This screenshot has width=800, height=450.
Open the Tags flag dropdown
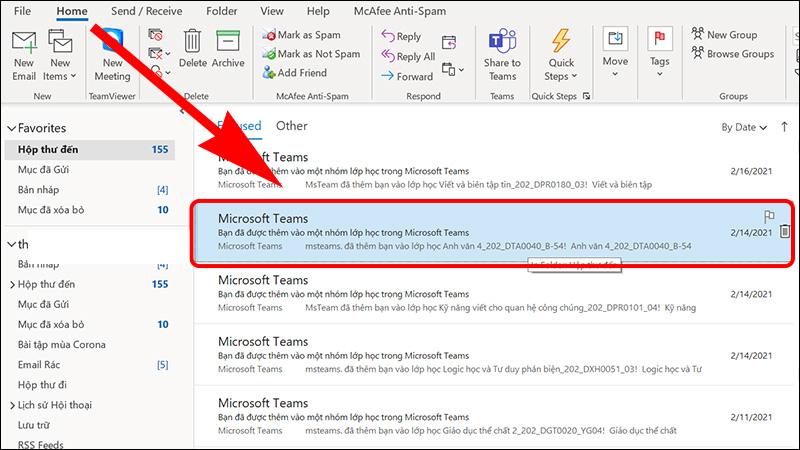[659, 53]
